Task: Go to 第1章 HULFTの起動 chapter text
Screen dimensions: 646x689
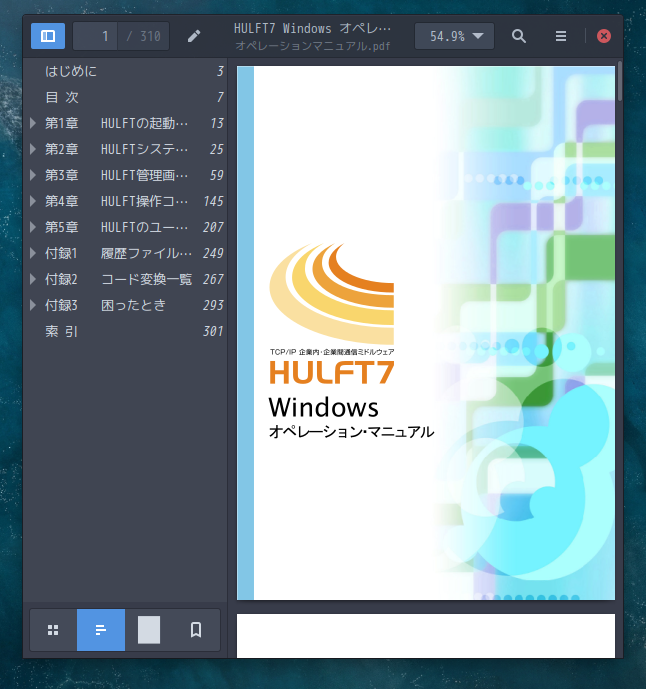Action: [x=116, y=123]
